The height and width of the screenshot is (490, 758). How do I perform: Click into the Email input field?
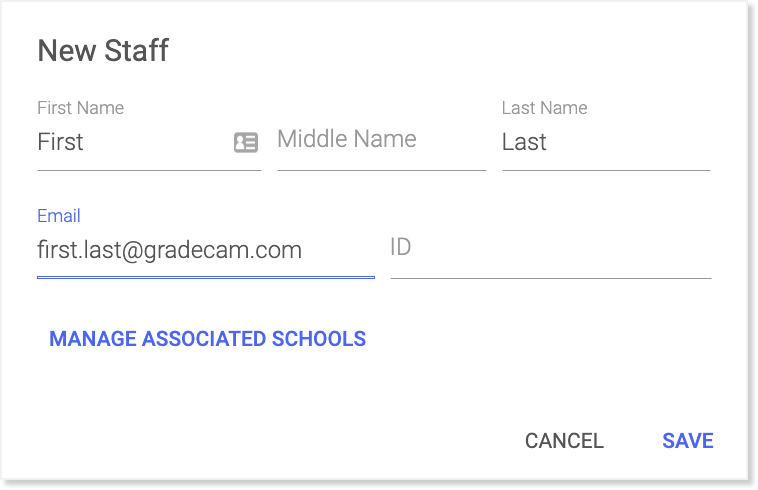pos(205,249)
